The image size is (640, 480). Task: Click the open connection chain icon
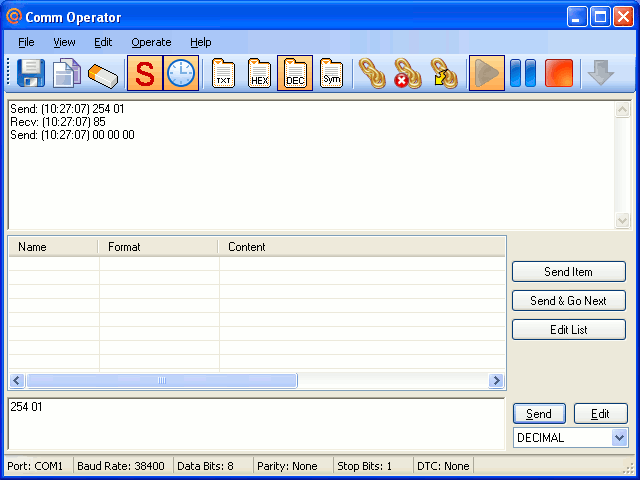(x=372, y=73)
